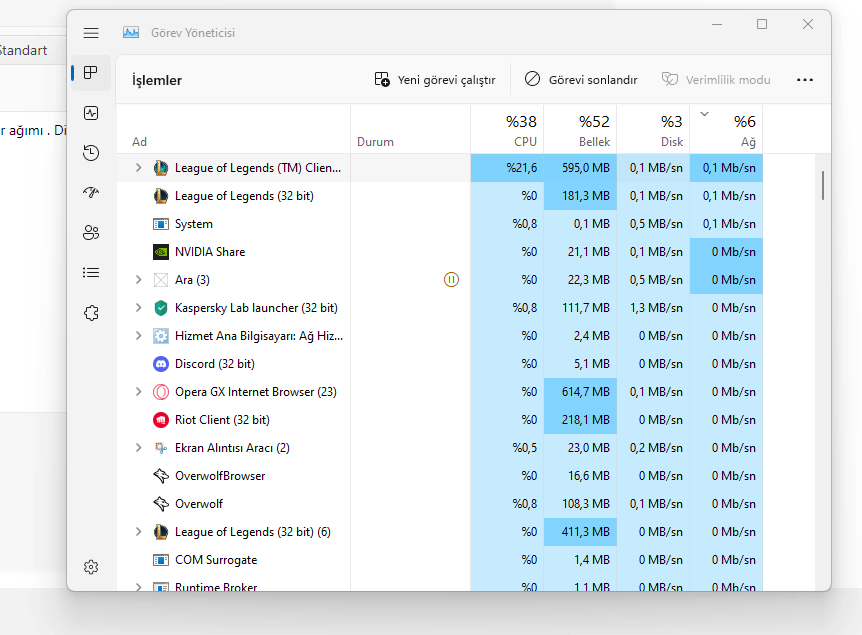Image resolution: width=862 pixels, height=635 pixels.
Task: Select the NVIDIA Share process row
Action: tap(440, 252)
